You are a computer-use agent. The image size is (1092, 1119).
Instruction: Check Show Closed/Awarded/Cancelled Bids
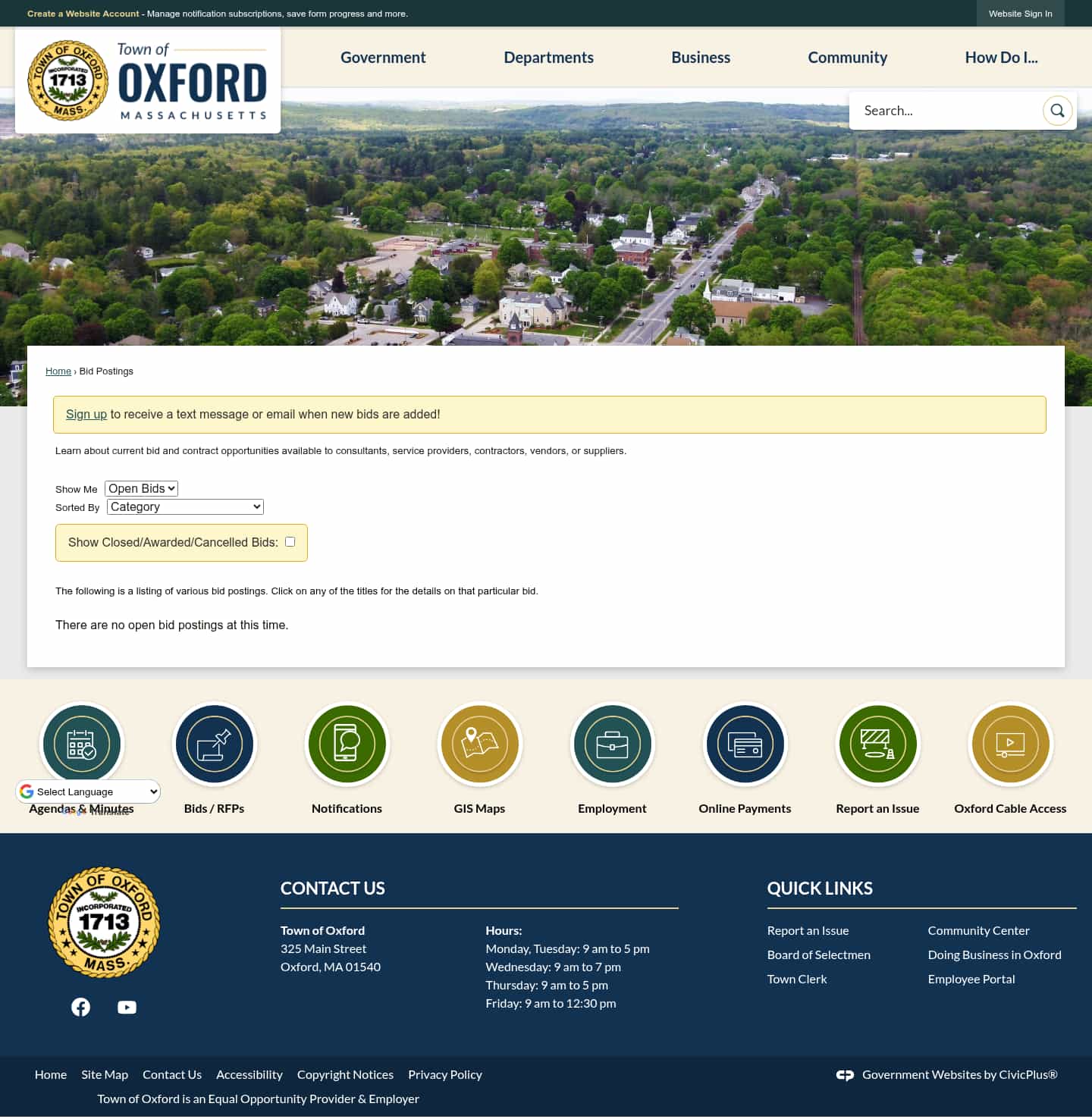[290, 541]
